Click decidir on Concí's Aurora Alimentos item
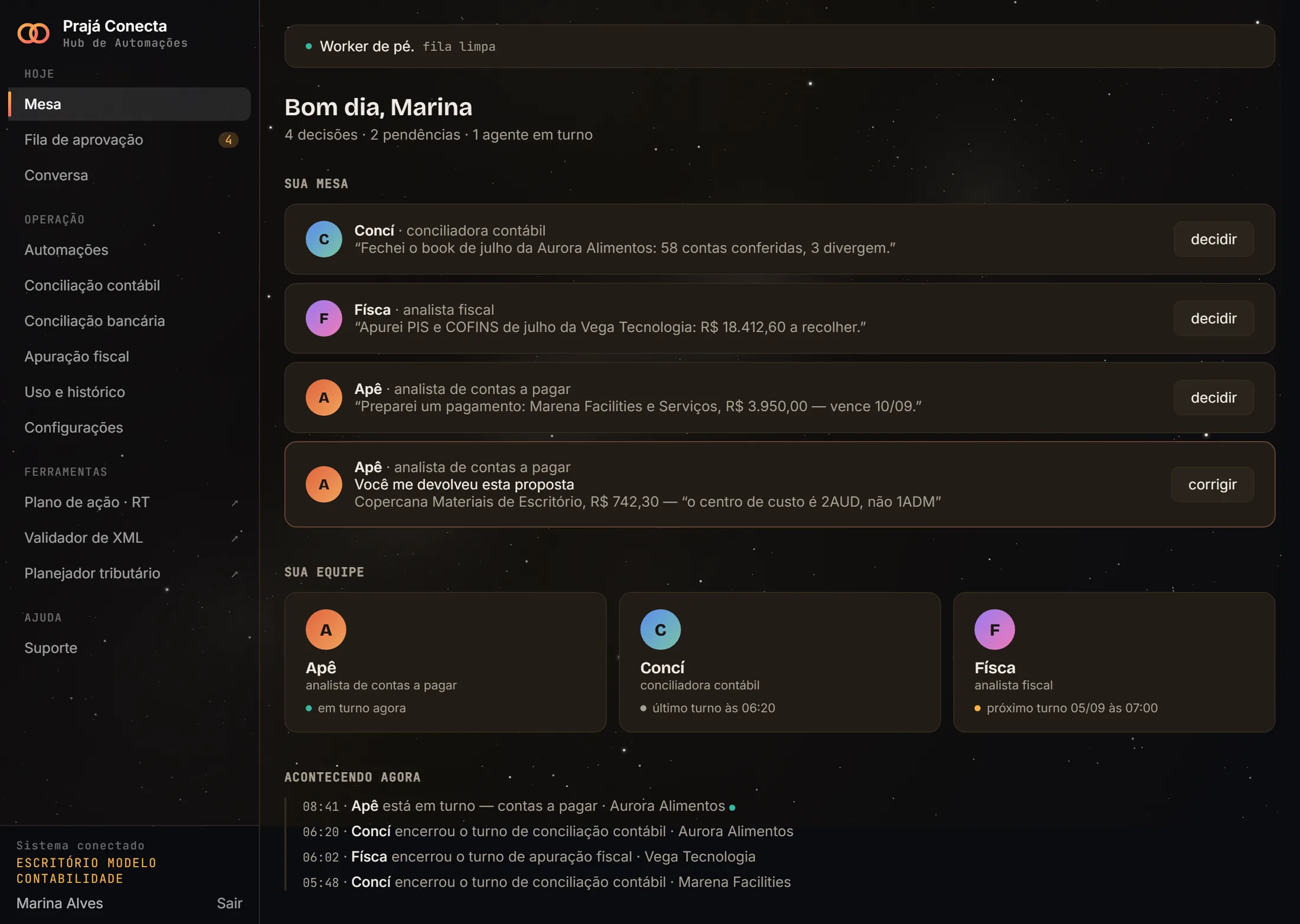 (x=1213, y=239)
